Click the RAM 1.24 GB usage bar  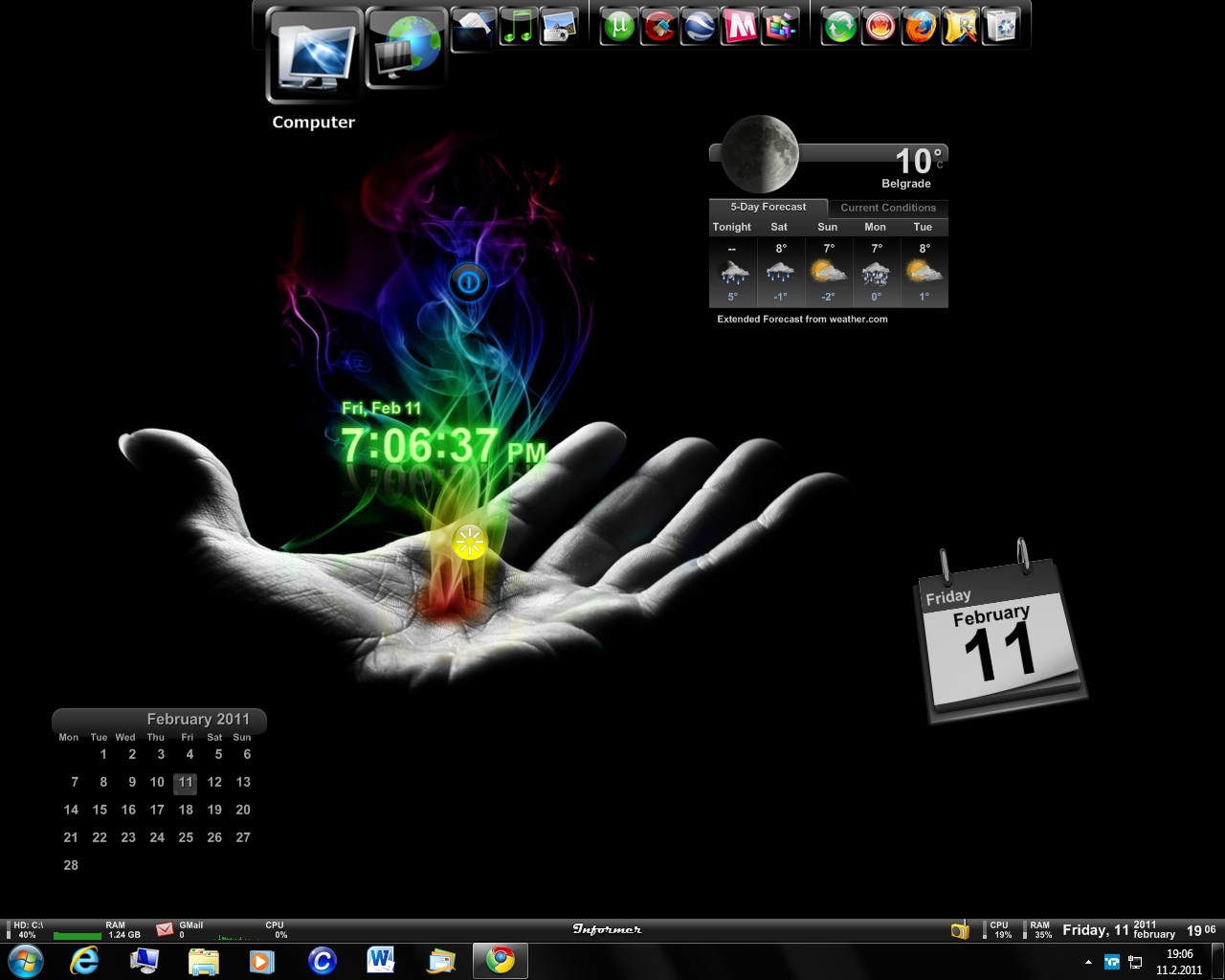click(99, 929)
